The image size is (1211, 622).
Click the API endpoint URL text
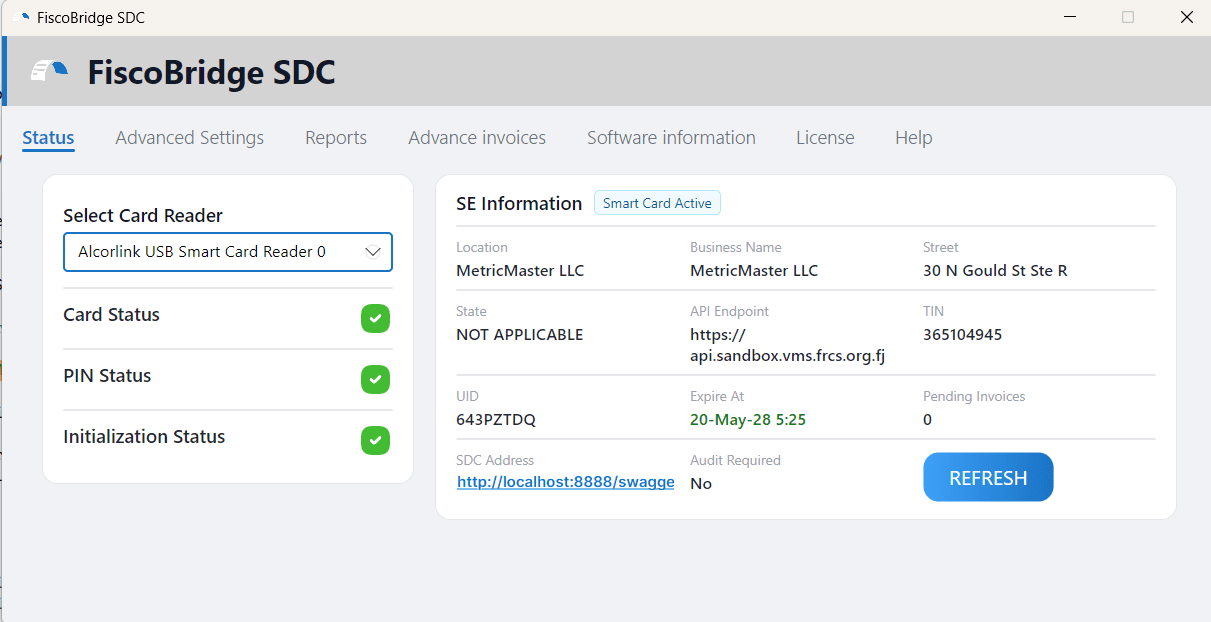tap(787, 345)
